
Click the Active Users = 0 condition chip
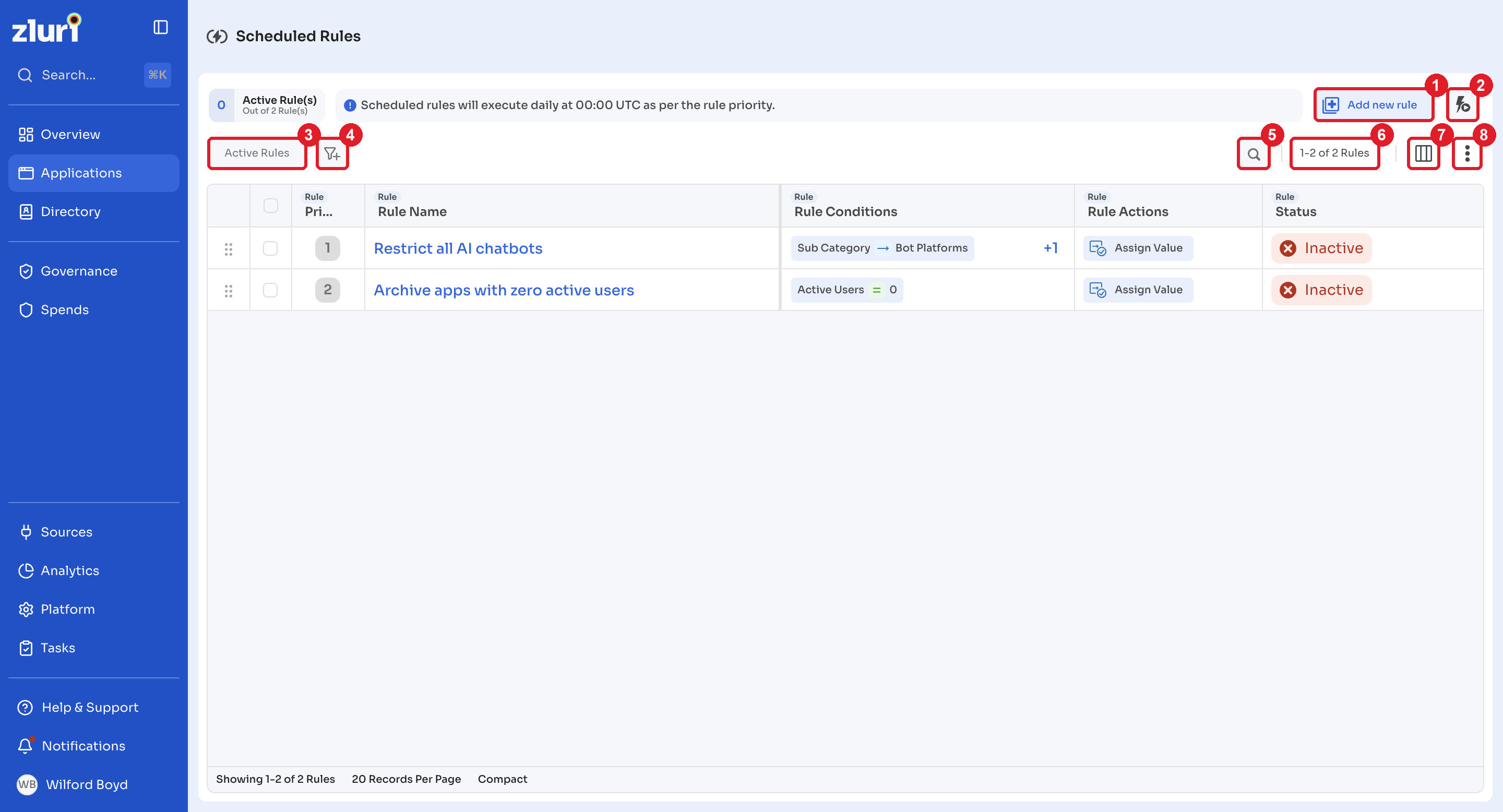point(846,290)
